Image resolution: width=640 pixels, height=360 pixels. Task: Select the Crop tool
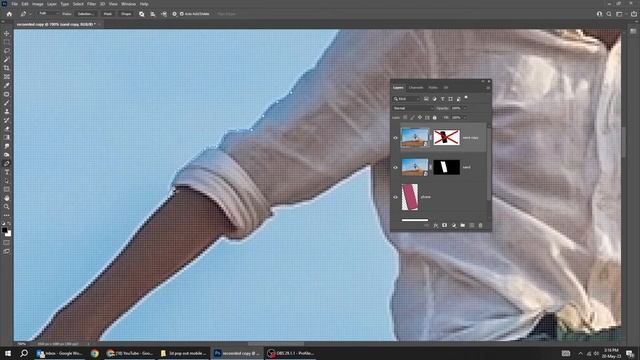click(7, 68)
